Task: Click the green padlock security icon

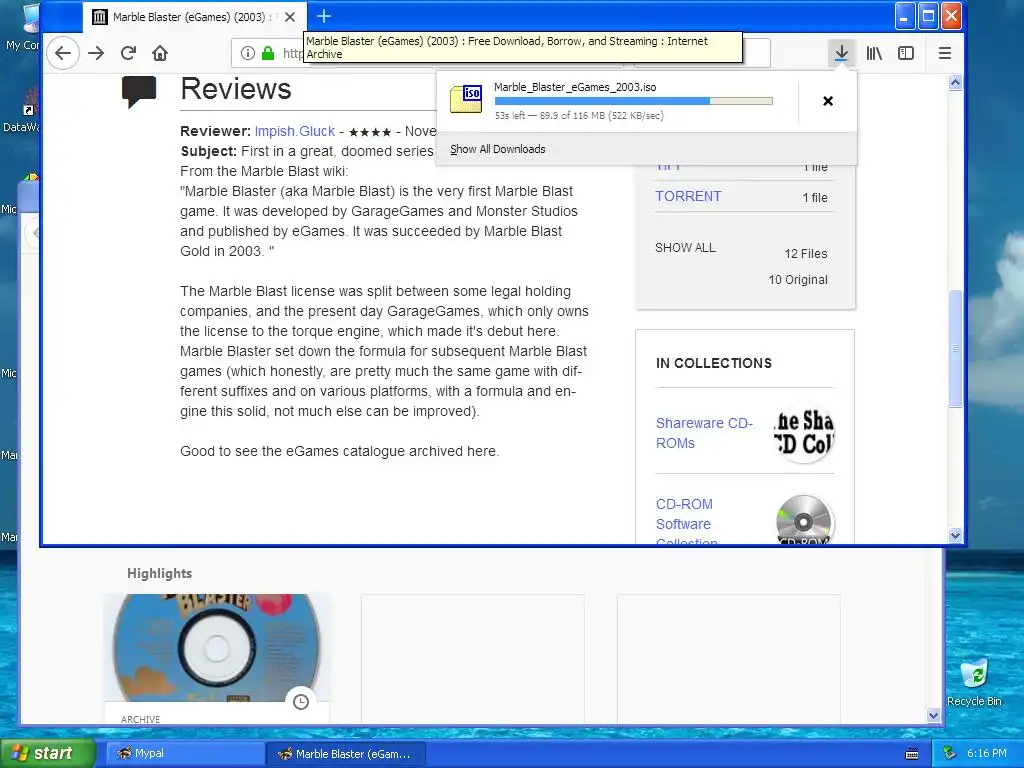Action: pos(268,54)
